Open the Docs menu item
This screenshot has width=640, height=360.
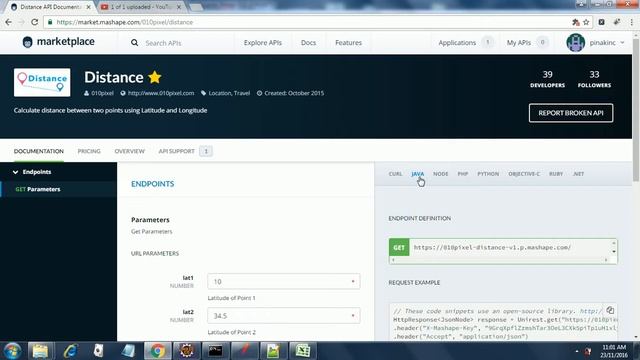[308, 42]
